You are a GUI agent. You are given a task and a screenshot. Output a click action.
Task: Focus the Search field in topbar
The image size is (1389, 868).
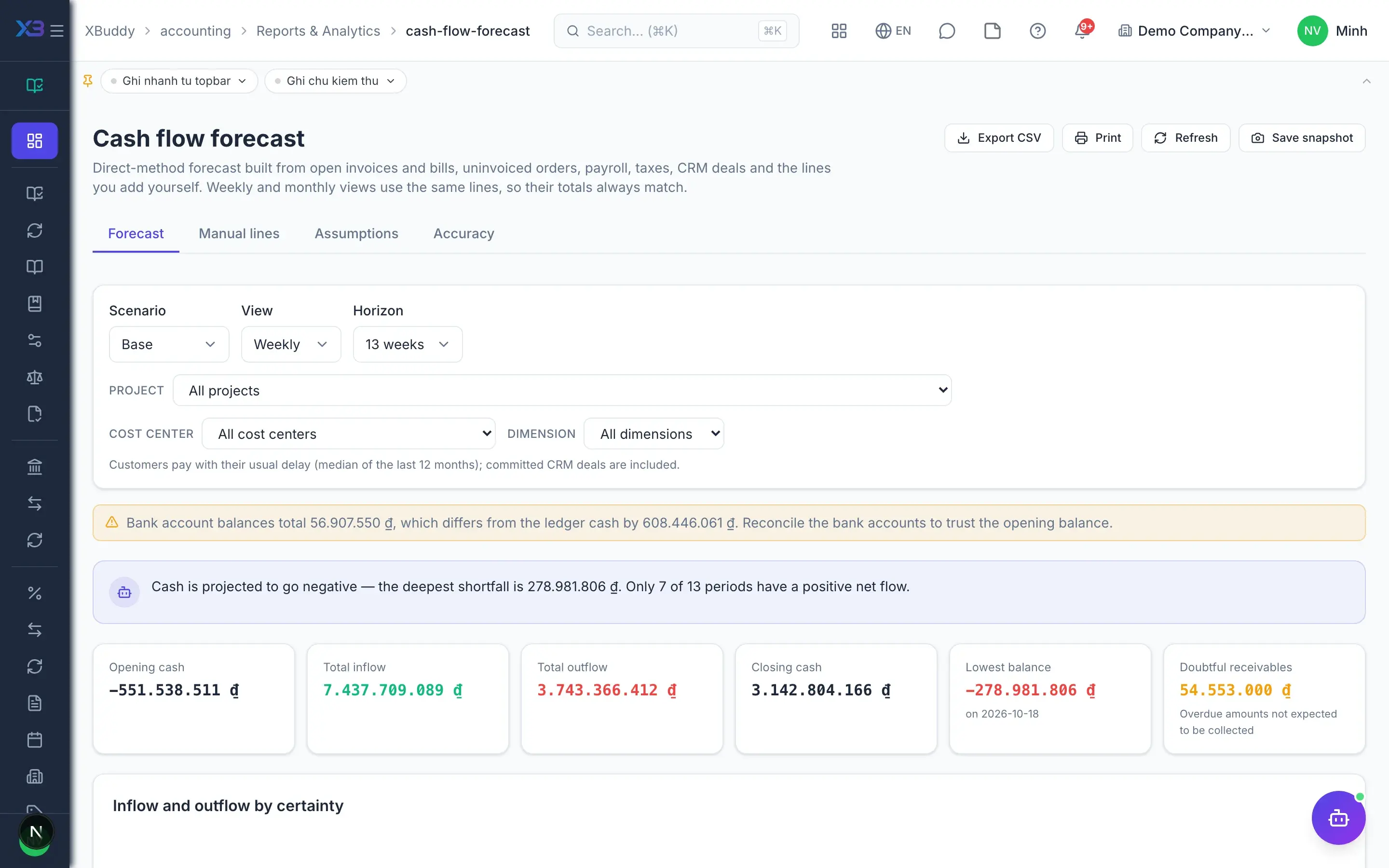click(676, 31)
